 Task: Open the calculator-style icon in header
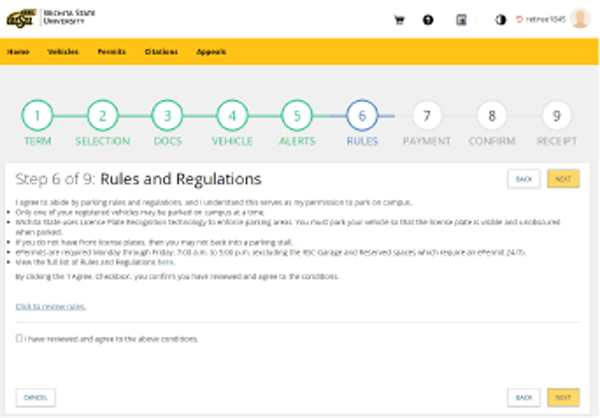tap(461, 19)
